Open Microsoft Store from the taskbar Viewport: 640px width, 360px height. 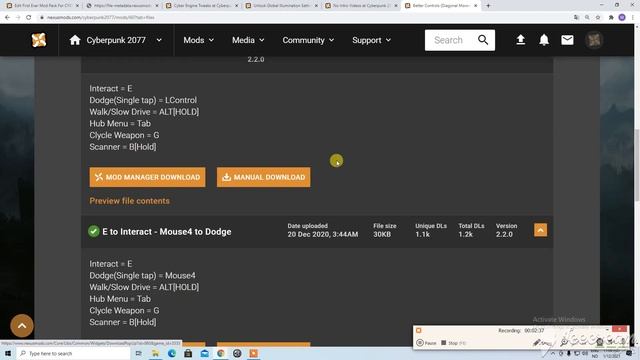click(x=188, y=353)
